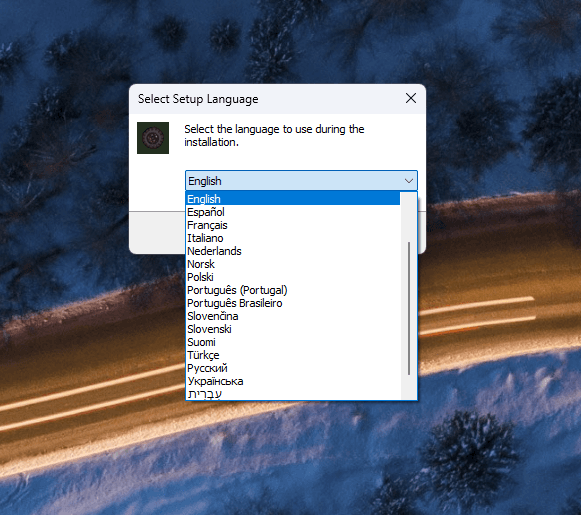Pick Slovenski from the dropdown list

pyautogui.click(x=293, y=329)
